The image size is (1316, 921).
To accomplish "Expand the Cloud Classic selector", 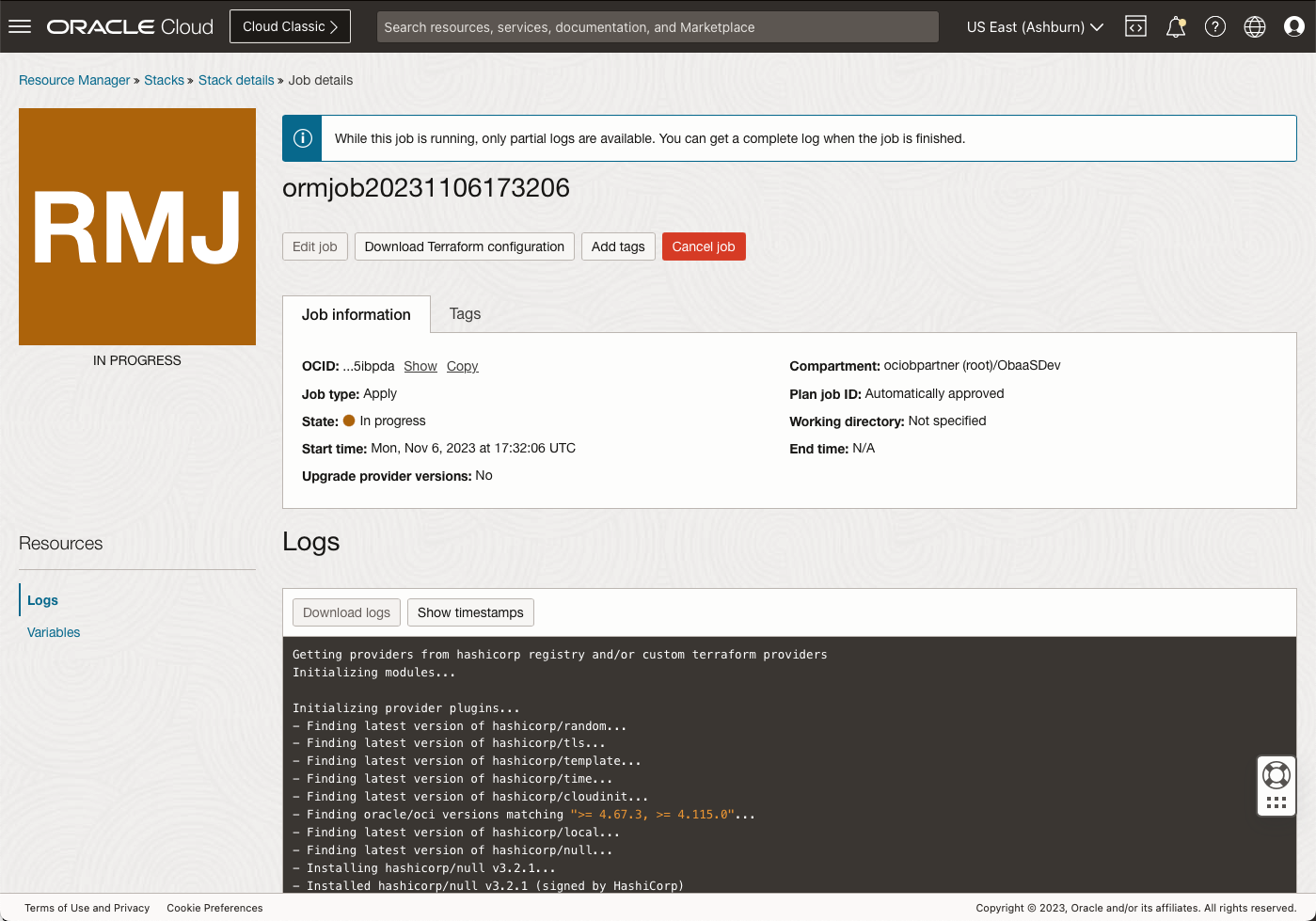I will click(x=290, y=25).
